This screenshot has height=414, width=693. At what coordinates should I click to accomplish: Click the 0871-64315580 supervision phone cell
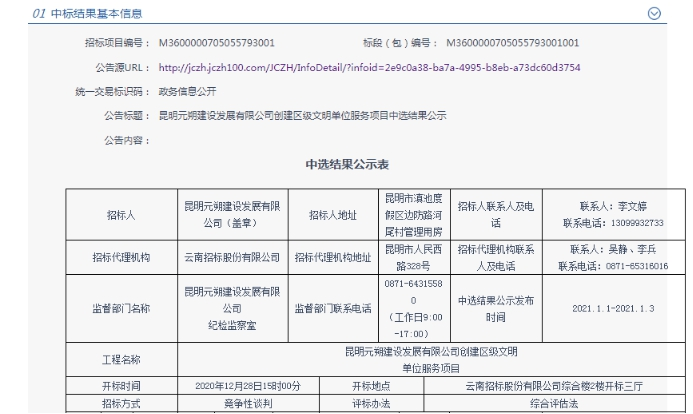413,308
